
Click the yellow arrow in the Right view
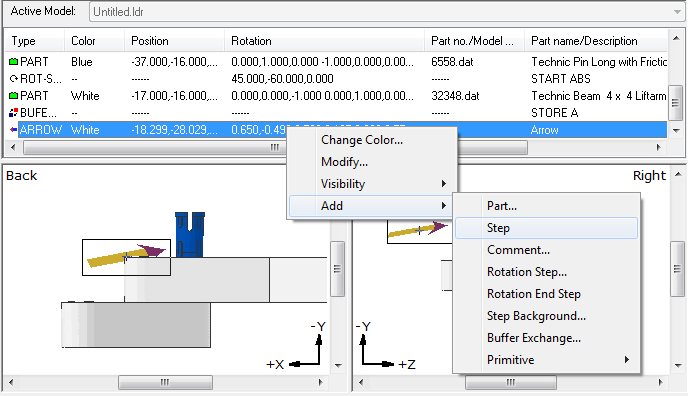pos(418,229)
